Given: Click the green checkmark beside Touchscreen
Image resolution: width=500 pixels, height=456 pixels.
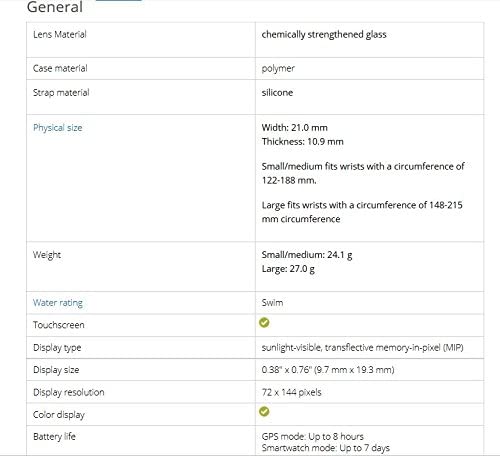Looking at the screenshot, I should (264, 323).
